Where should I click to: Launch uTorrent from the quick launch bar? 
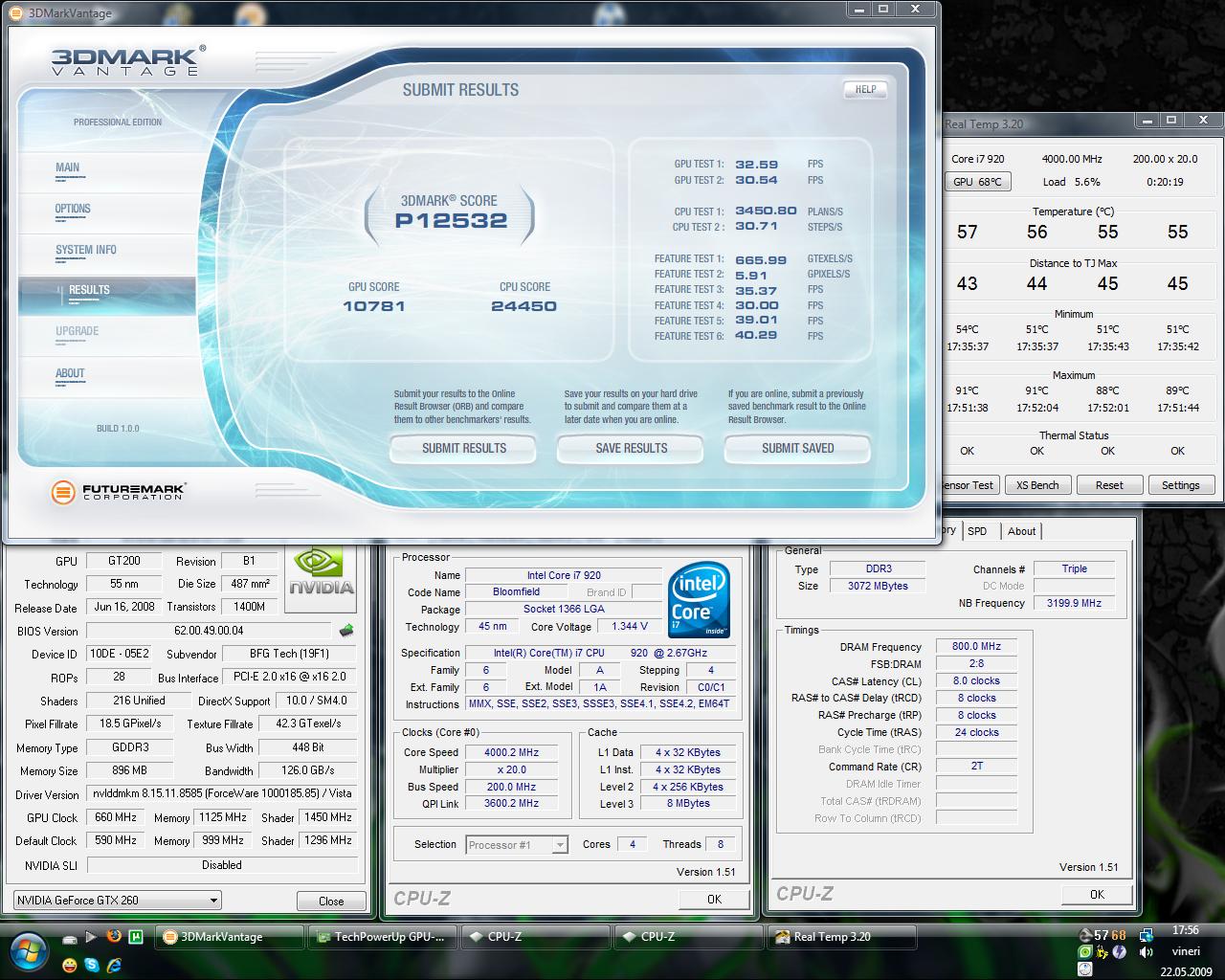(136, 937)
